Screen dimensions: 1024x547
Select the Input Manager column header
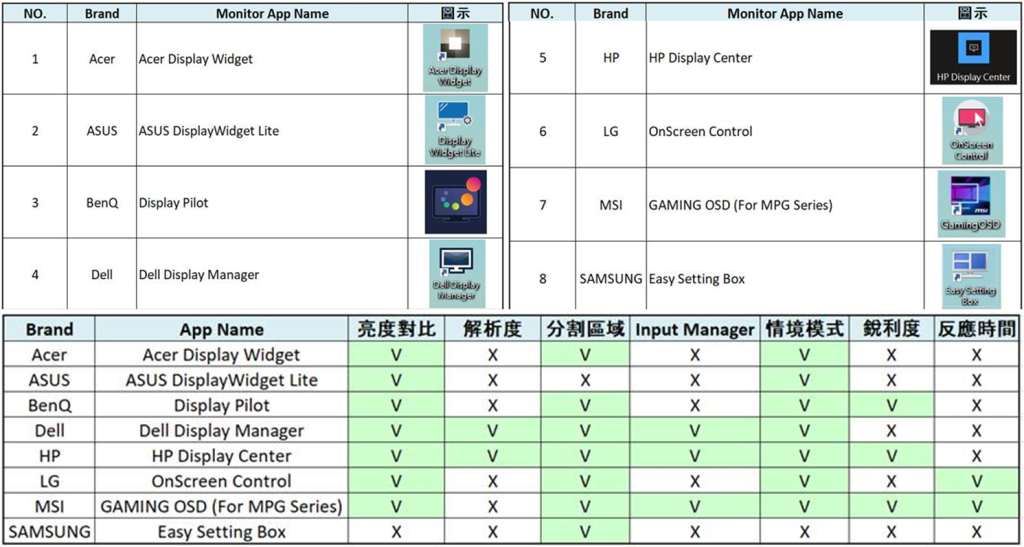point(695,329)
